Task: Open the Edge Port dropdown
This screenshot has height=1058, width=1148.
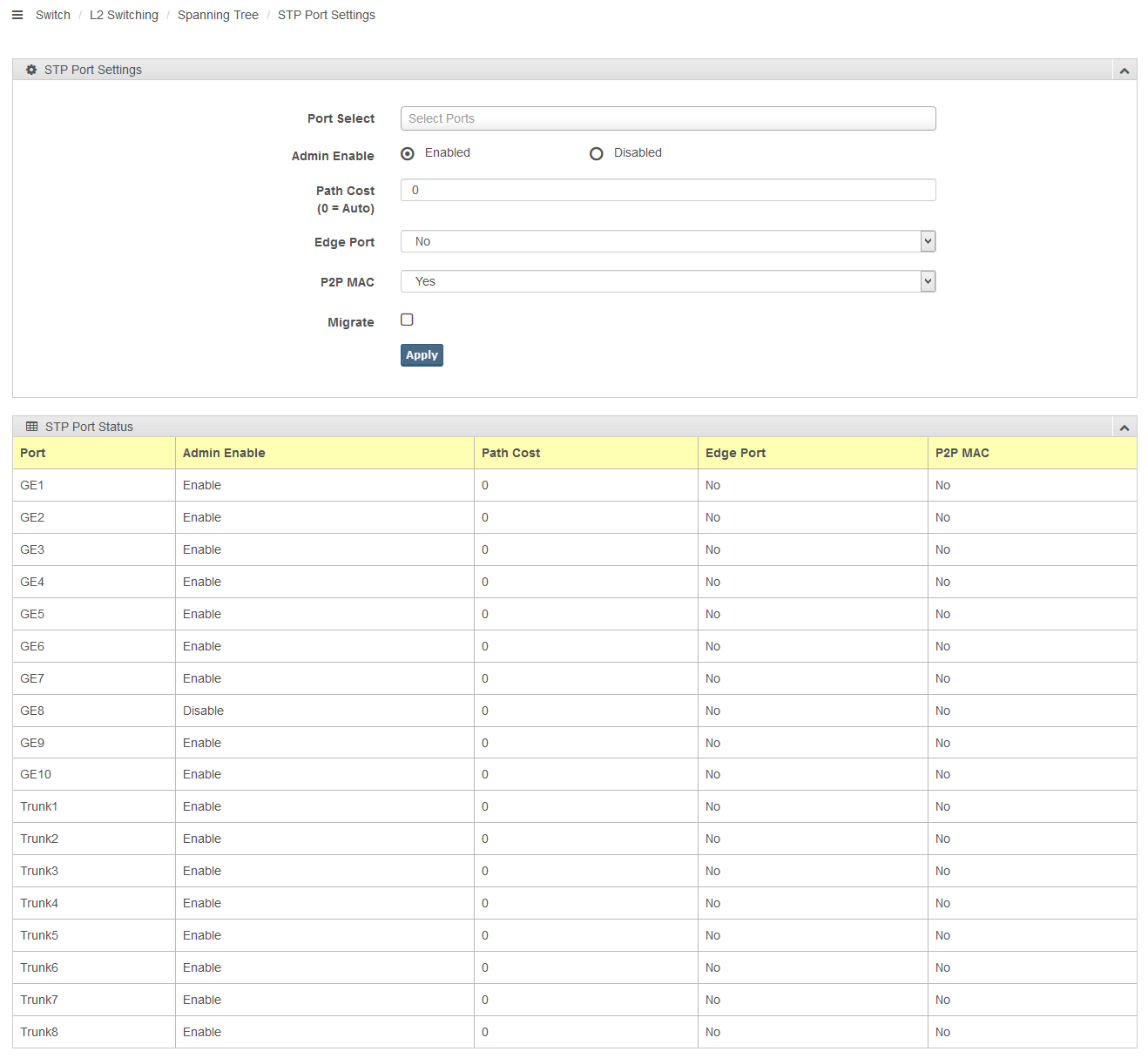Action: click(668, 241)
